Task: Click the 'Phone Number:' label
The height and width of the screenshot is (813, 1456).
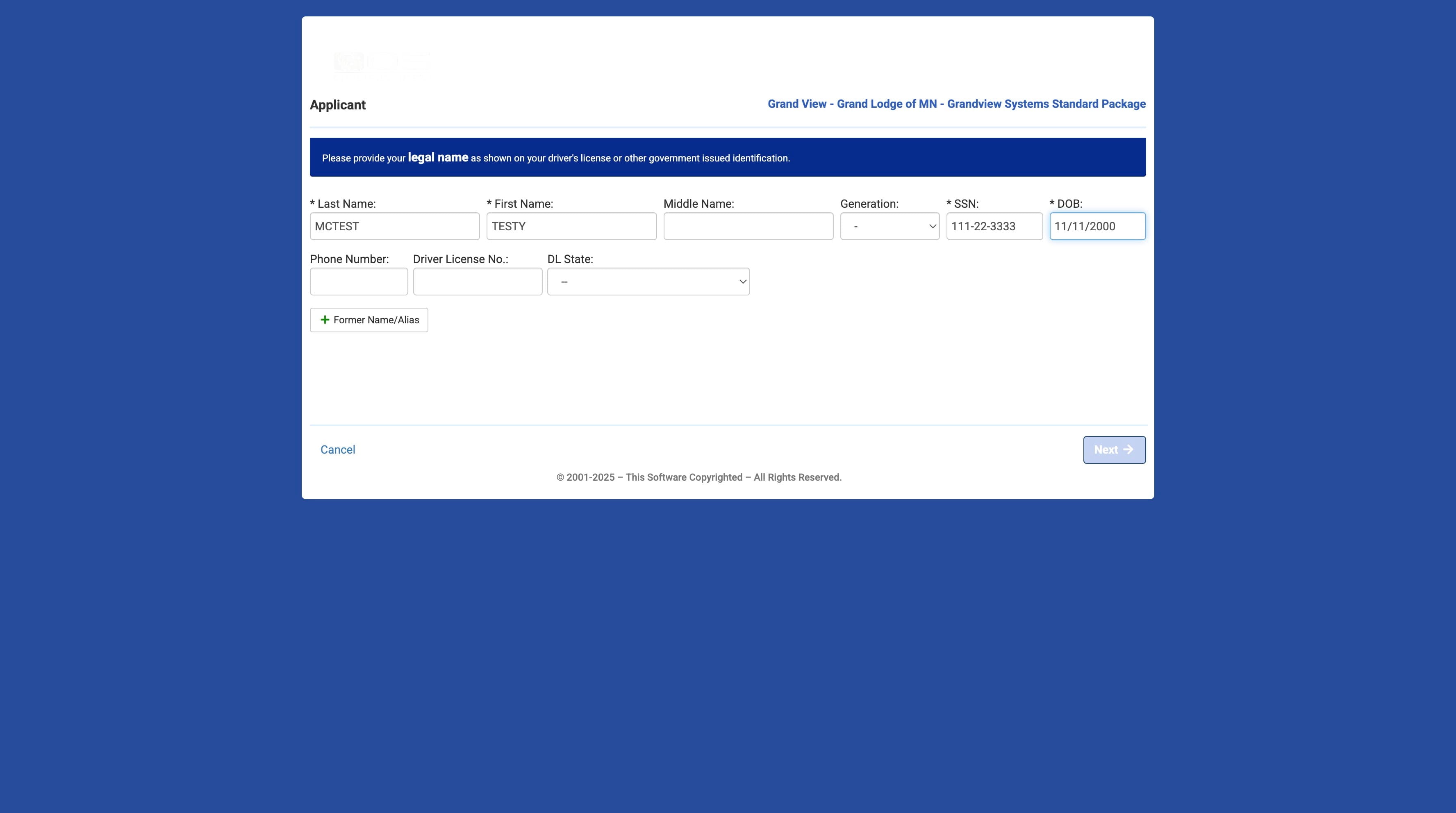Action: [x=349, y=259]
